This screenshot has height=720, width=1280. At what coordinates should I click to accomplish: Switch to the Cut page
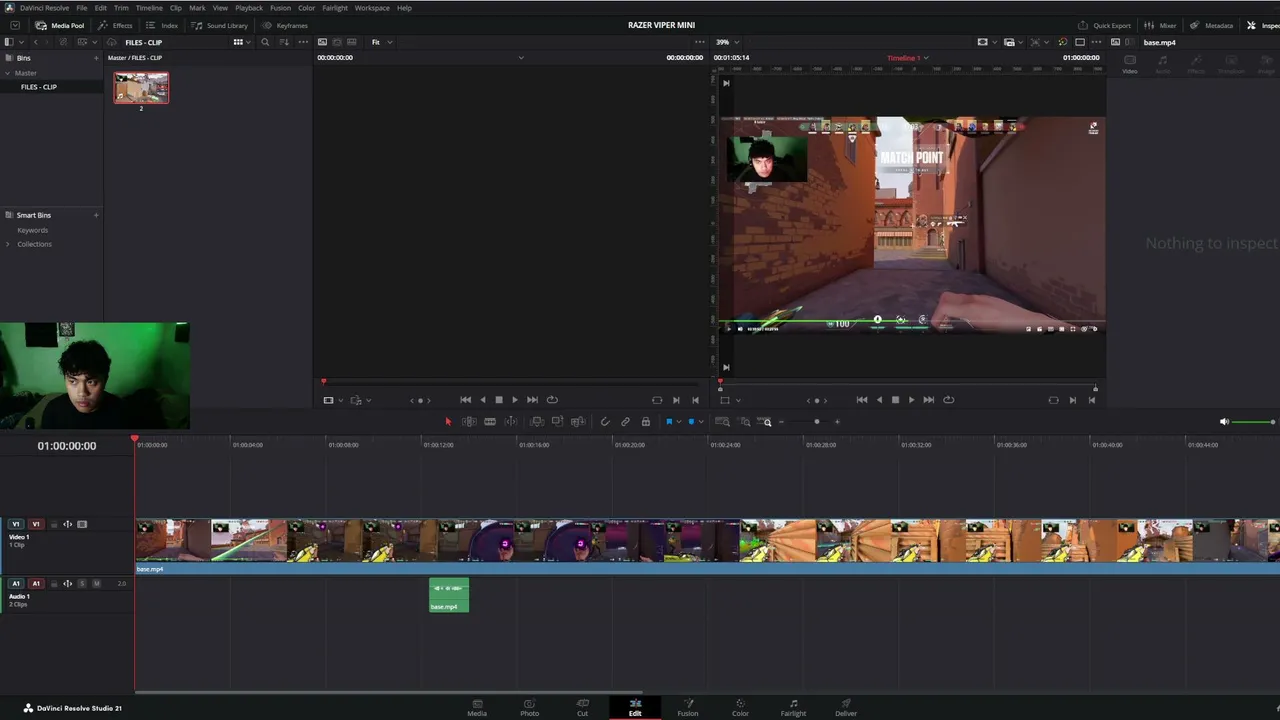(x=582, y=707)
